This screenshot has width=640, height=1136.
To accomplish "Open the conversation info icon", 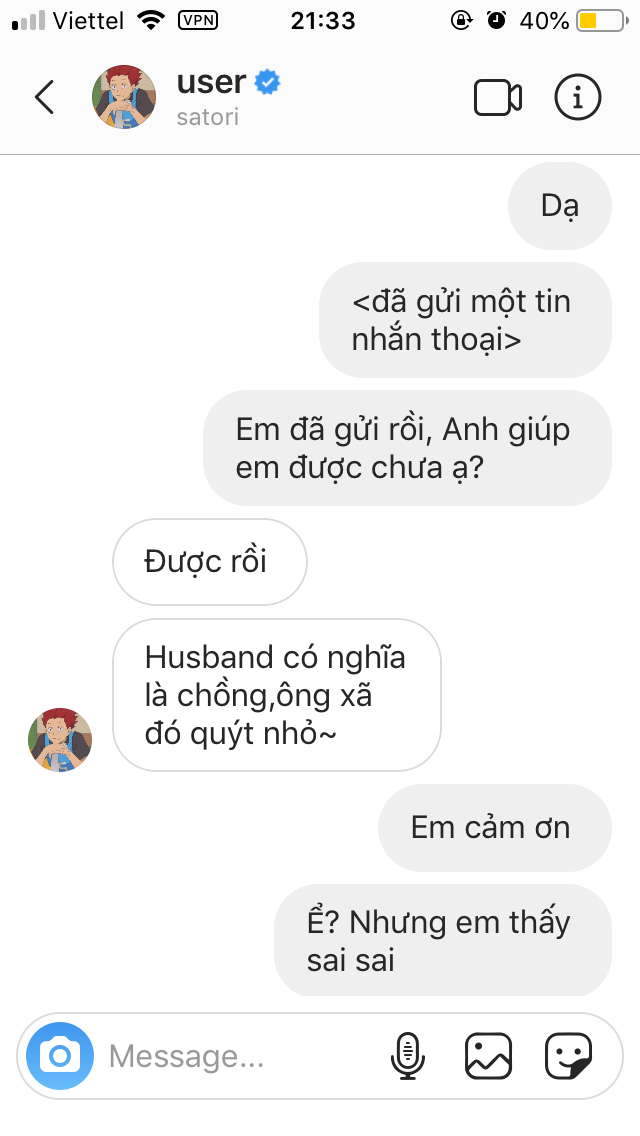I will click(x=578, y=97).
